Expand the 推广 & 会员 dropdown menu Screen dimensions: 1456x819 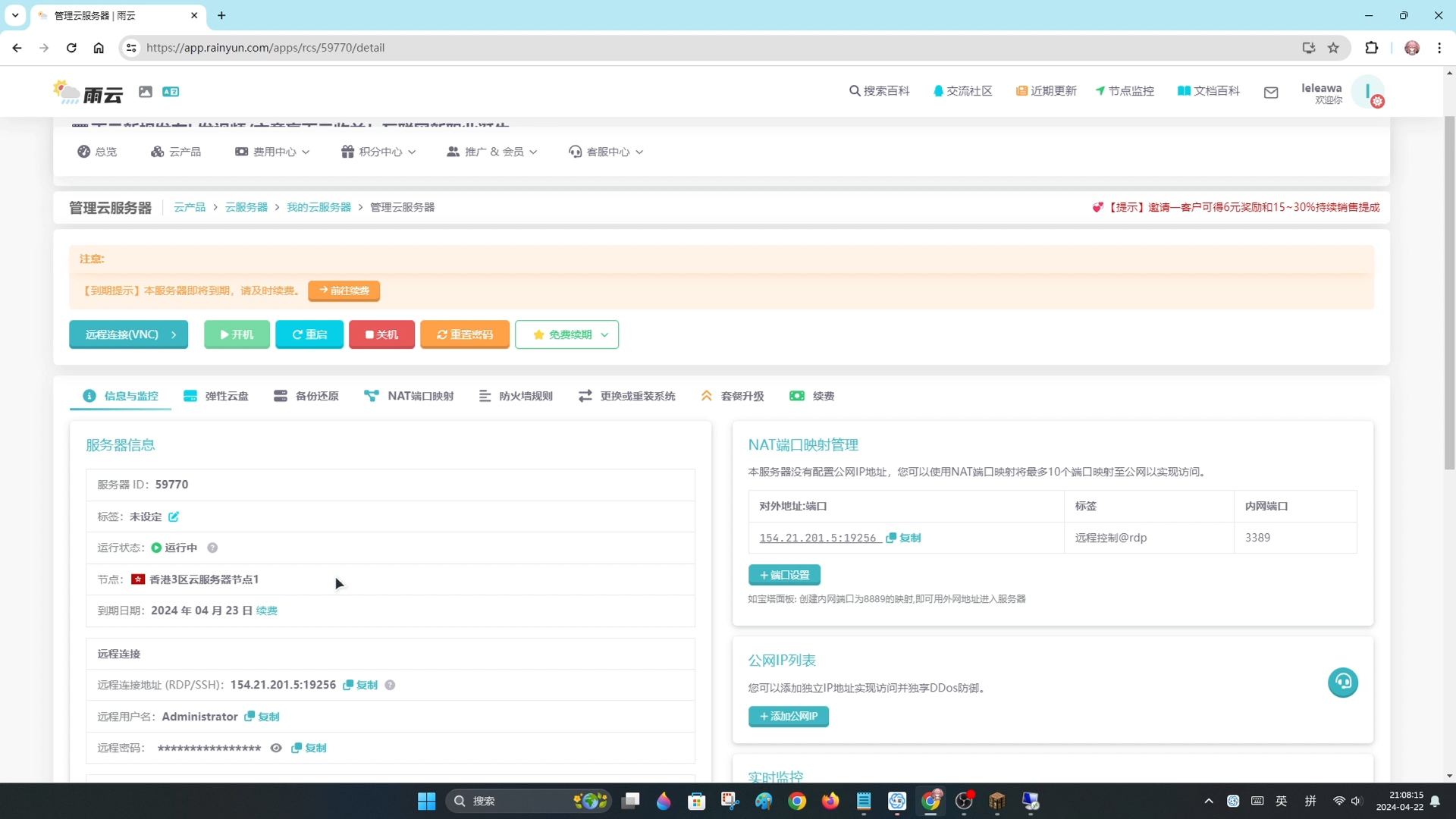492,152
